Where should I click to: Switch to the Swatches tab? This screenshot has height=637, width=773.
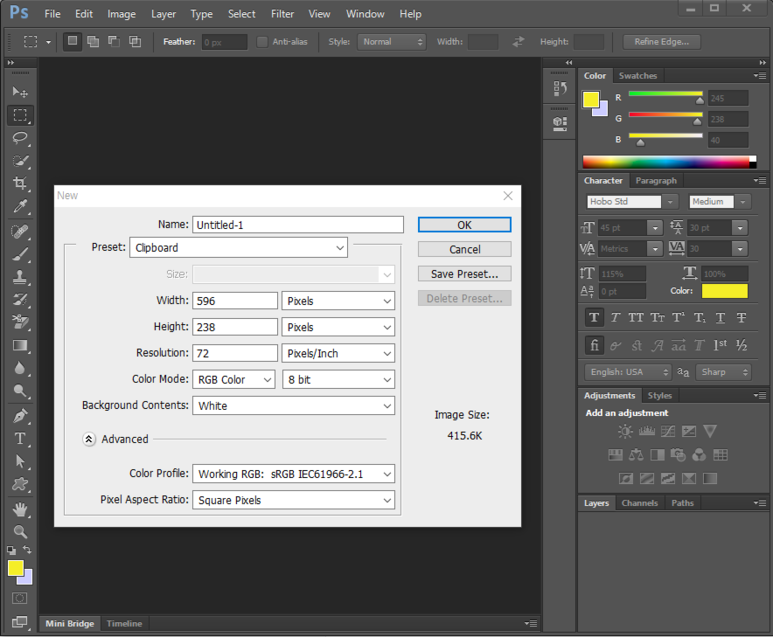(637, 75)
